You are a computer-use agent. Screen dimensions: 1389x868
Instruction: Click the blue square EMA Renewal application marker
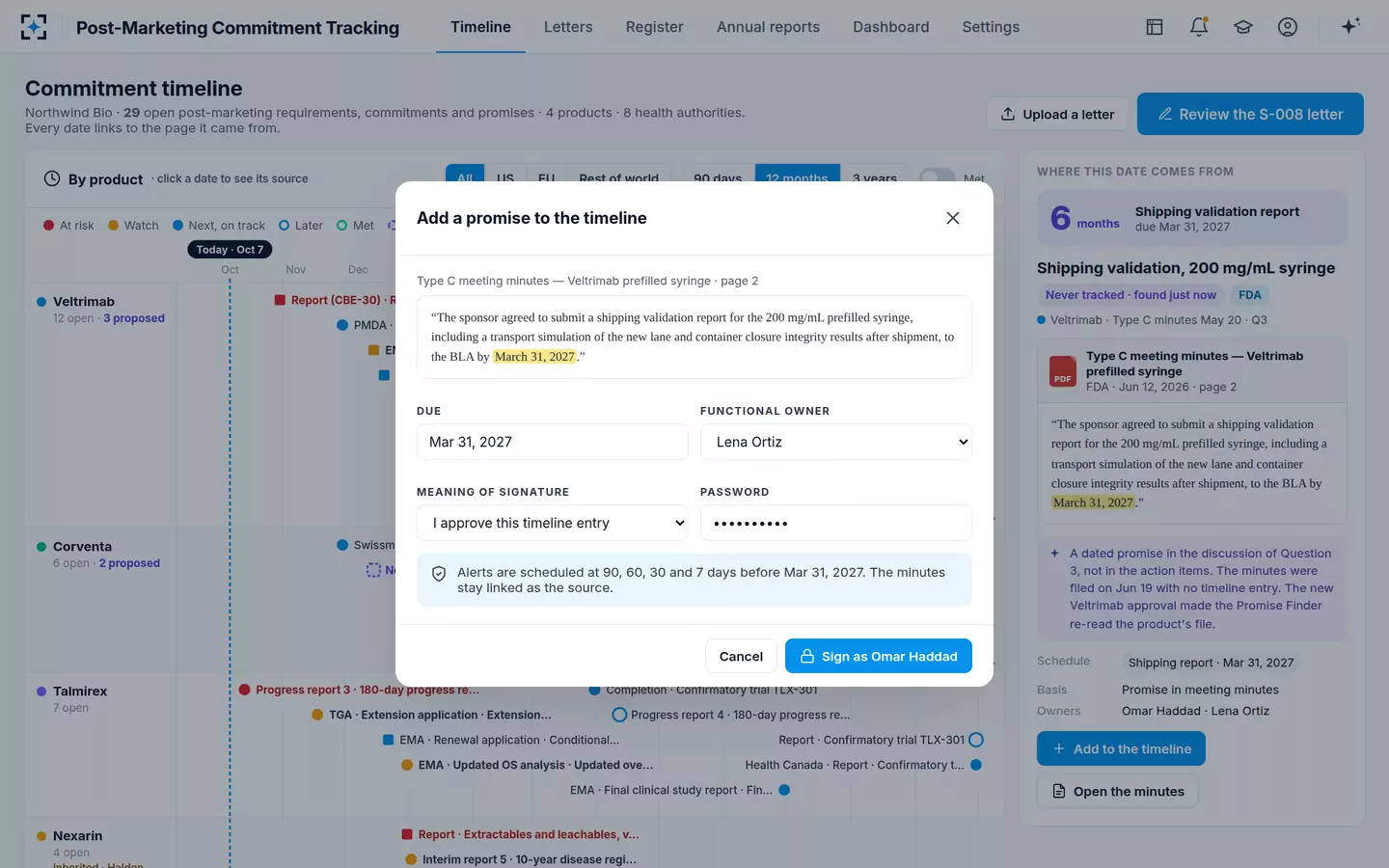coord(389,740)
